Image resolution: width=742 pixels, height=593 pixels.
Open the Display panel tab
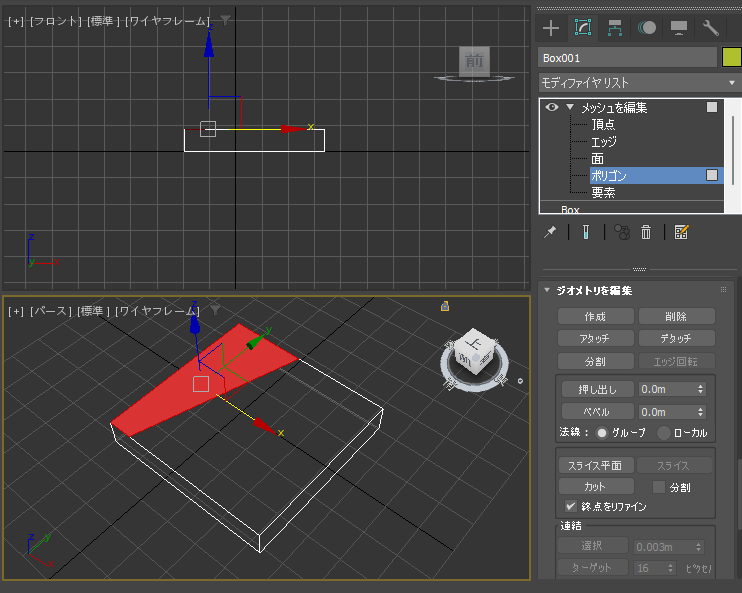coord(679,28)
